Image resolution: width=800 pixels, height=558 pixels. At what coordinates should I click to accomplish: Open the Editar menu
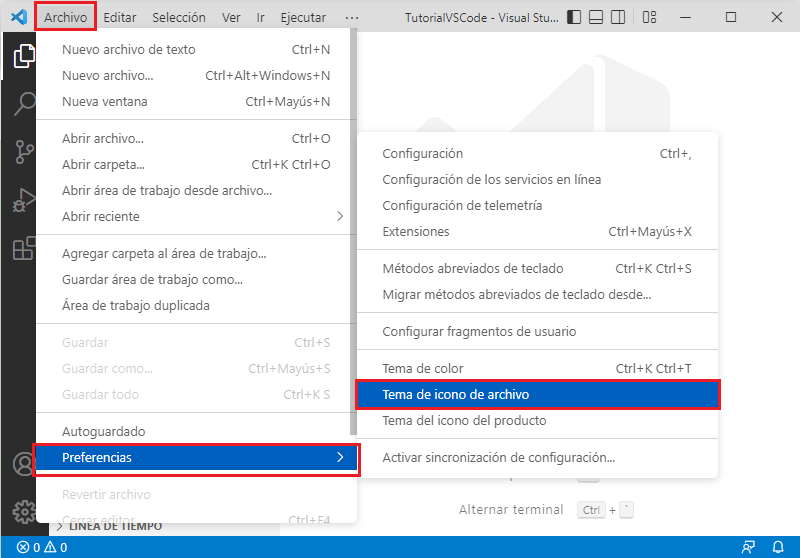(120, 17)
